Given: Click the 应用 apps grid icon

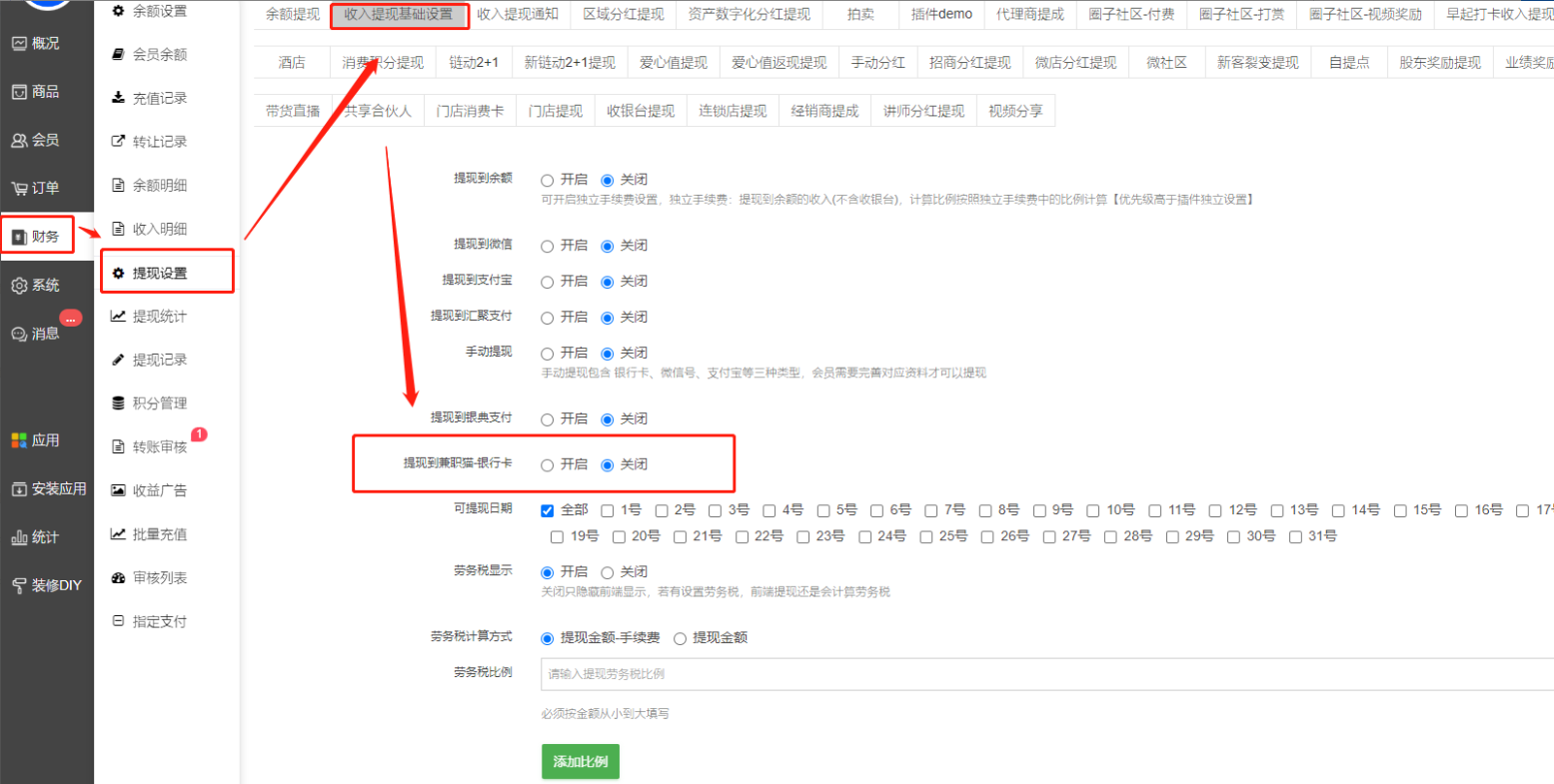Looking at the screenshot, I should click(19, 440).
